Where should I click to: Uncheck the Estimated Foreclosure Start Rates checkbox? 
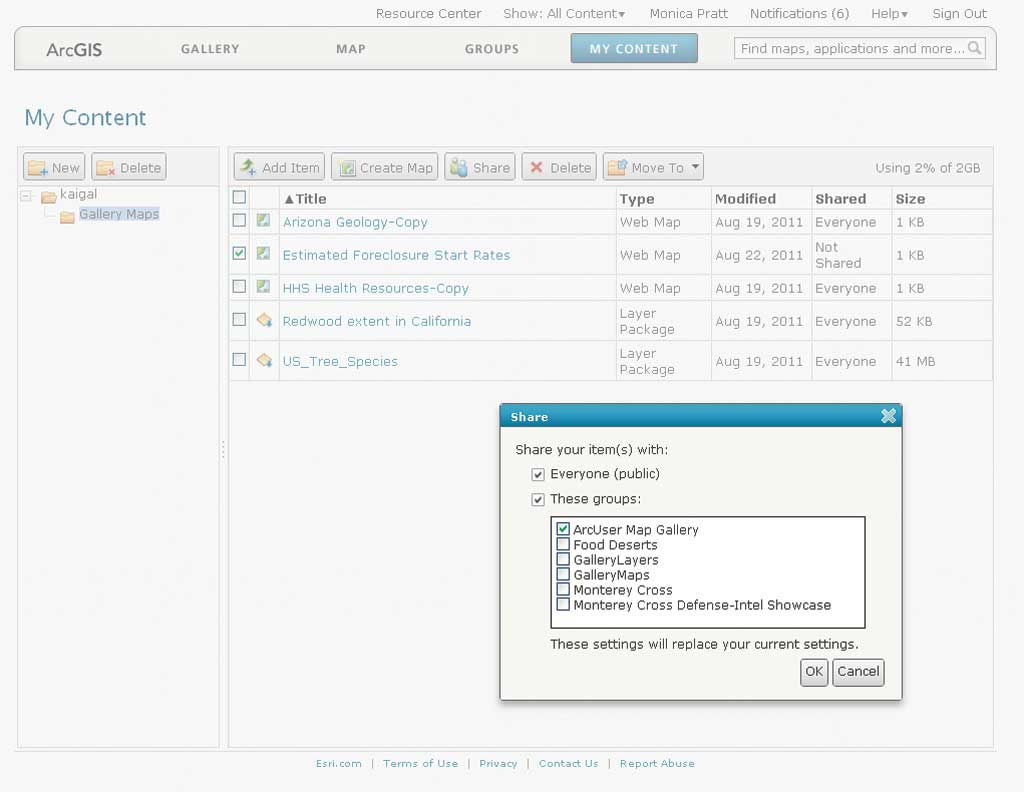(x=240, y=253)
